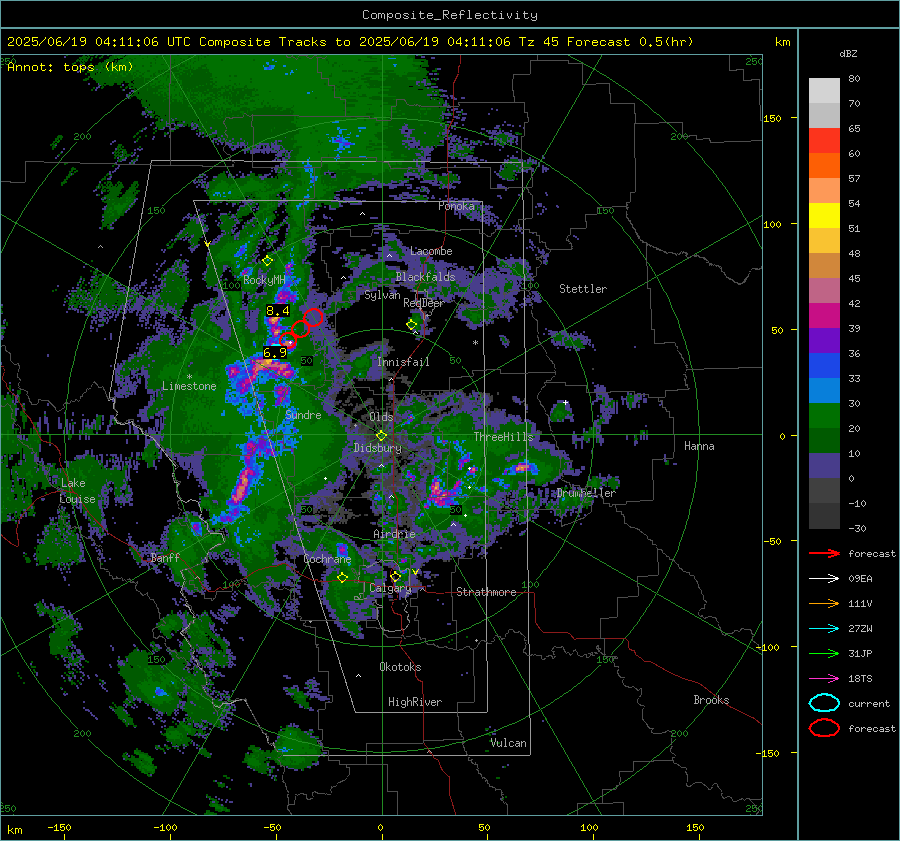This screenshot has width=900, height=841.
Task: Click the Lacombe town label
Action: click(x=431, y=251)
